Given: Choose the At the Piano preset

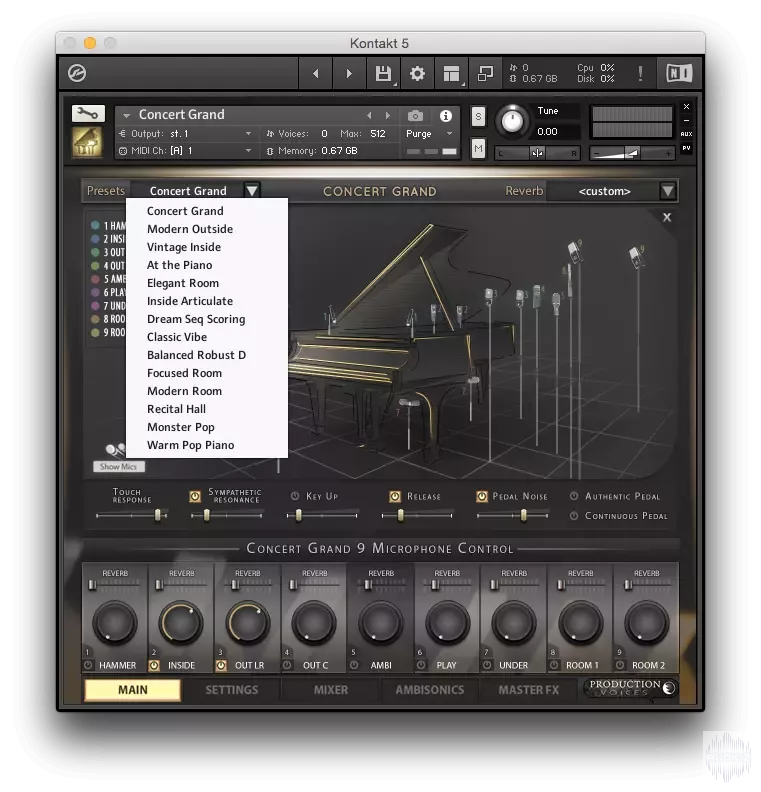Looking at the screenshot, I should pos(179,265).
